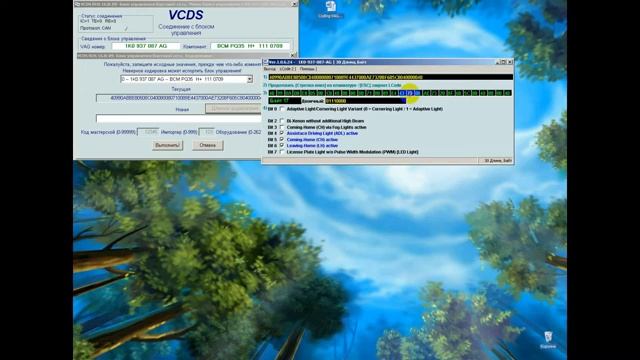Uncheck Bit 6 Leaving Home (LH) active
Screen dimensions: 640x360
point(282,145)
